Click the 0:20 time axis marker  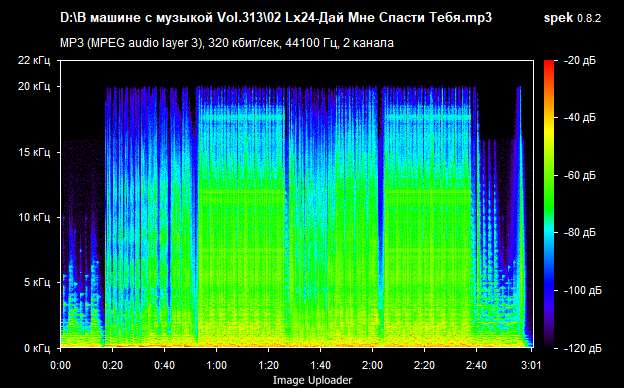[112, 365]
